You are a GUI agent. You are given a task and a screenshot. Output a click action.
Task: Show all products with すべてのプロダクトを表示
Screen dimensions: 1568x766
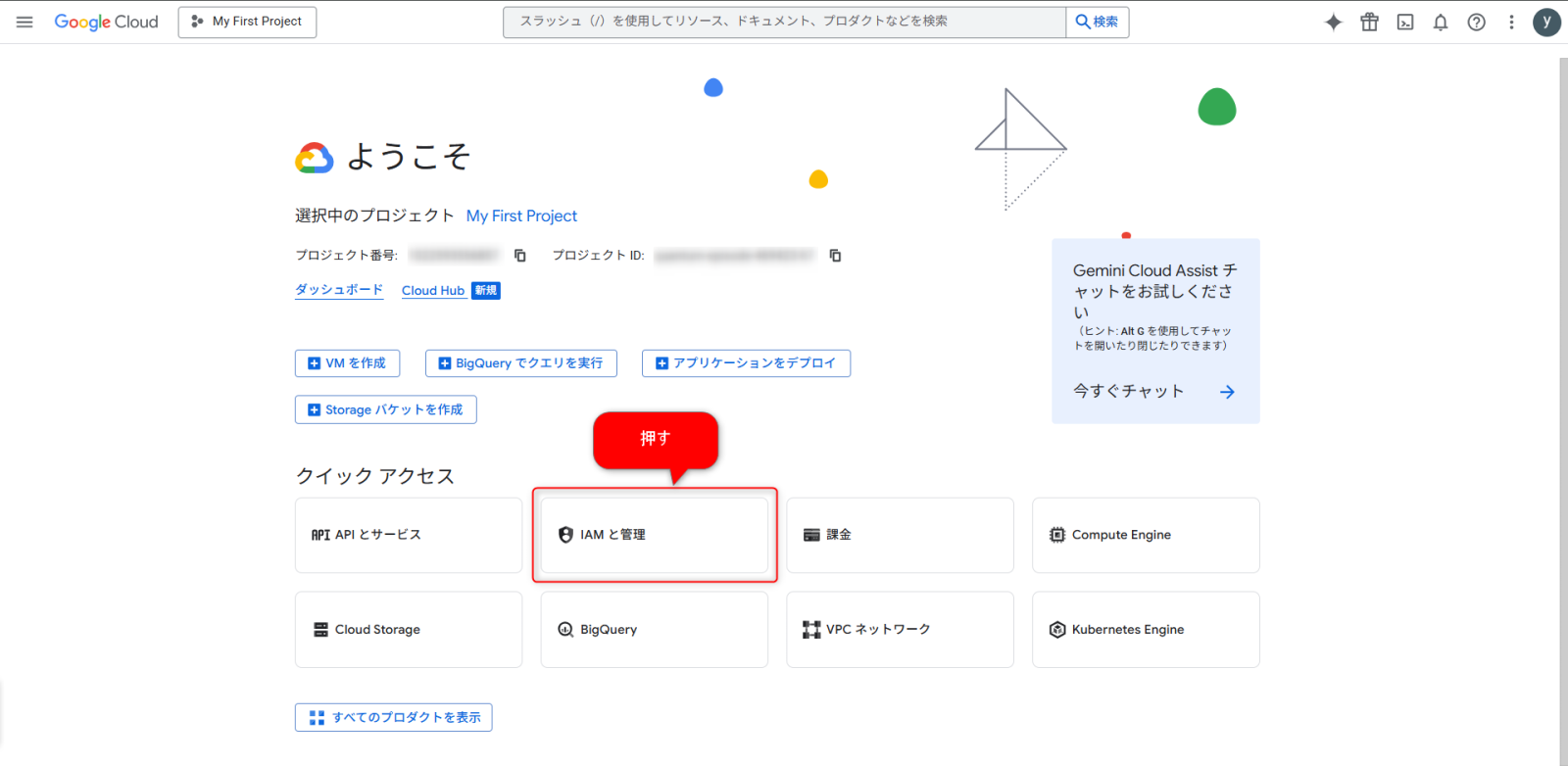coord(394,718)
